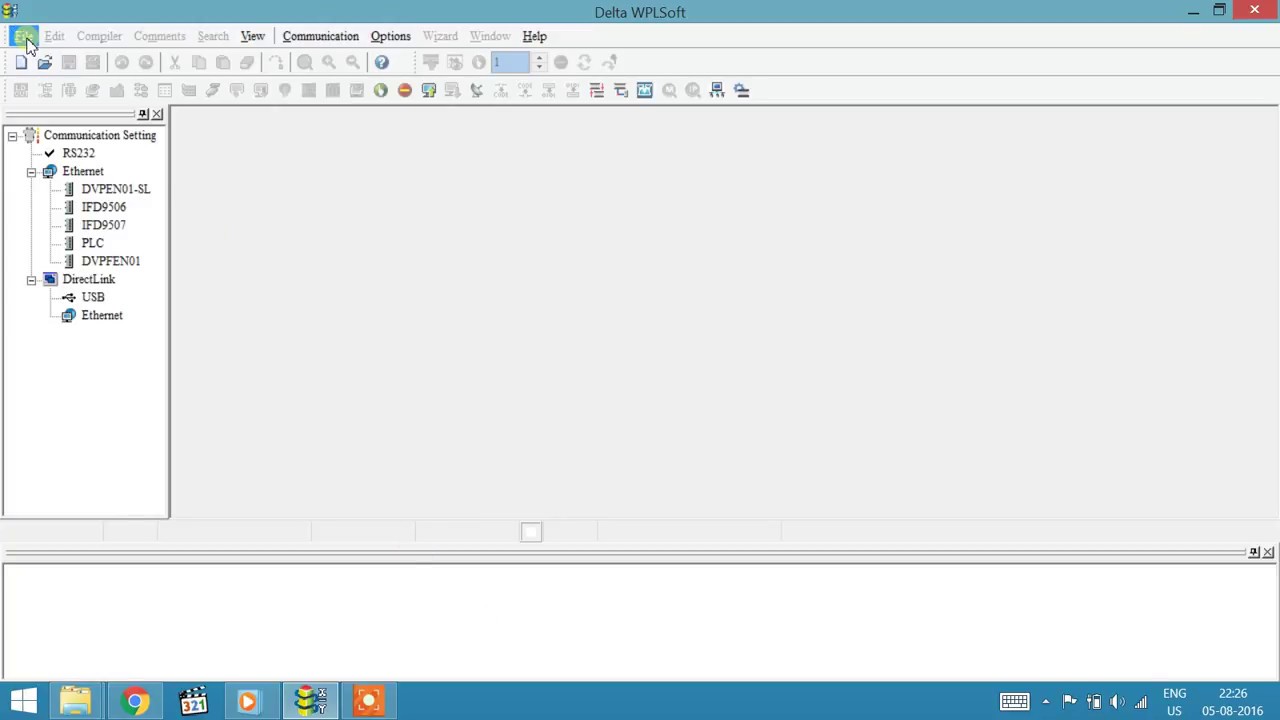
Task: Click the Communication Setting gear icon
Action: tap(31, 135)
